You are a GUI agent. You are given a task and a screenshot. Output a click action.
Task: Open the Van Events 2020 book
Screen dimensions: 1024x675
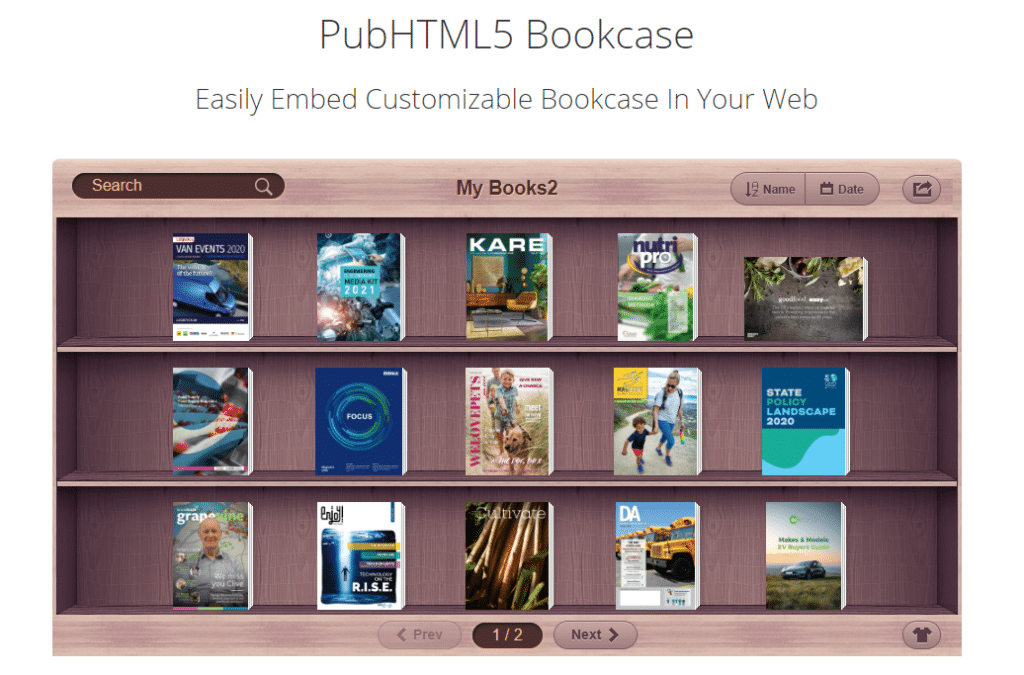[x=211, y=288]
